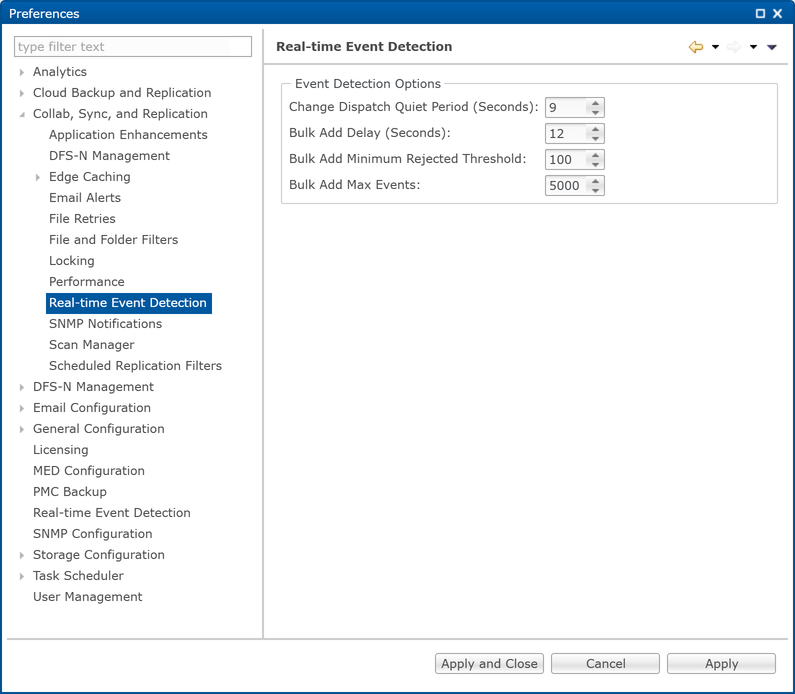Open SNMP Configuration
This screenshot has width=795, height=694.
click(x=93, y=534)
